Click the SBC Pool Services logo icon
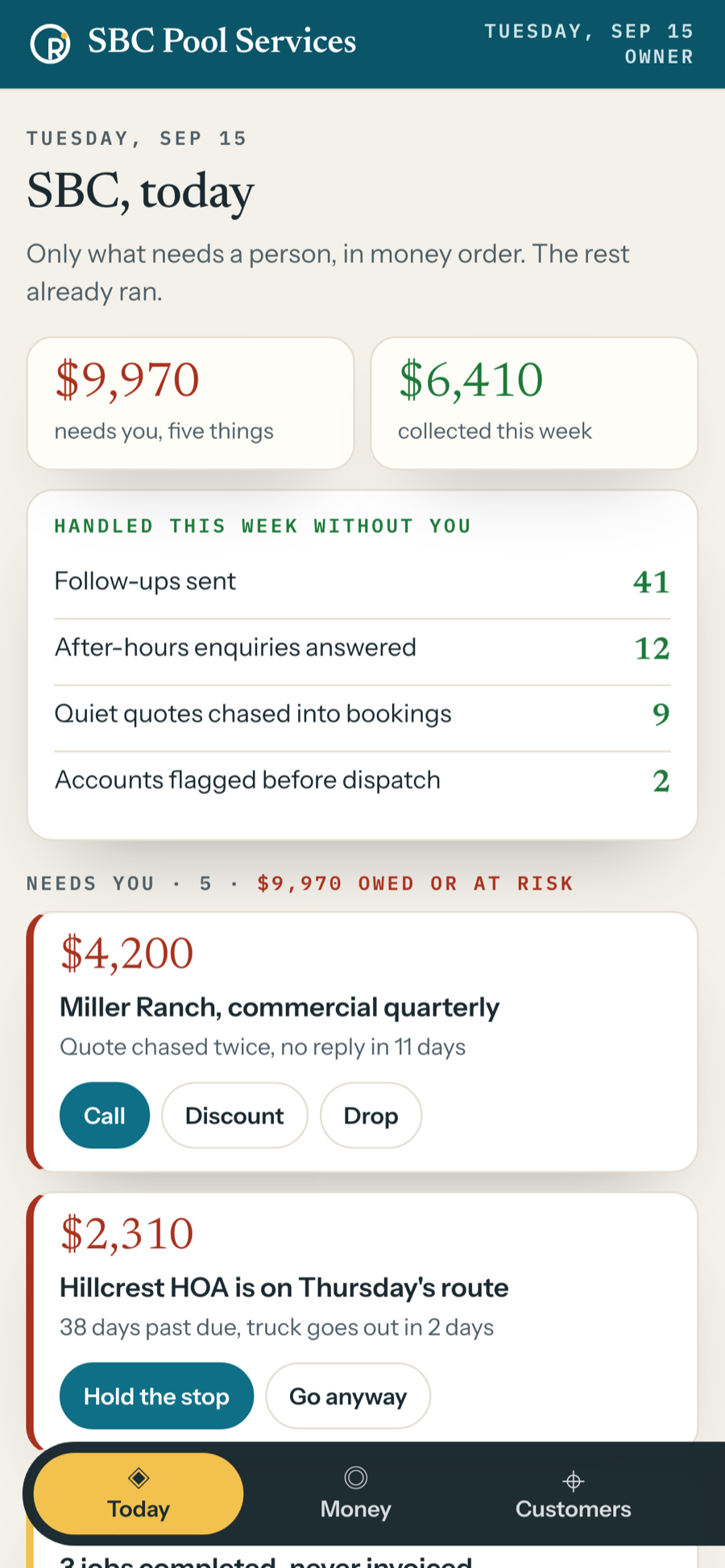725x1568 pixels. [x=50, y=43]
